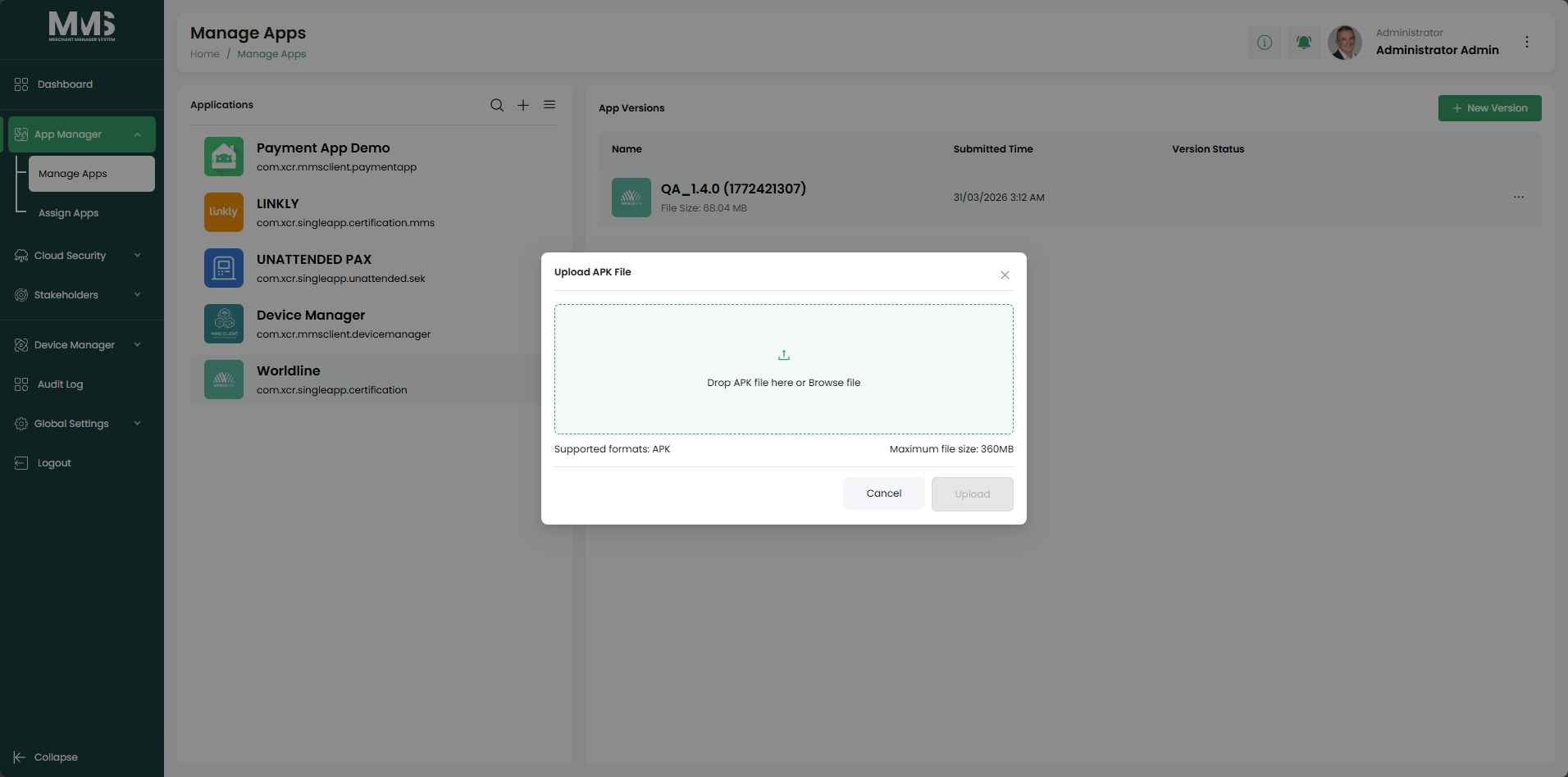Click the Linkly orange app icon
Viewport: 1568px width, 777px height.
(x=224, y=212)
